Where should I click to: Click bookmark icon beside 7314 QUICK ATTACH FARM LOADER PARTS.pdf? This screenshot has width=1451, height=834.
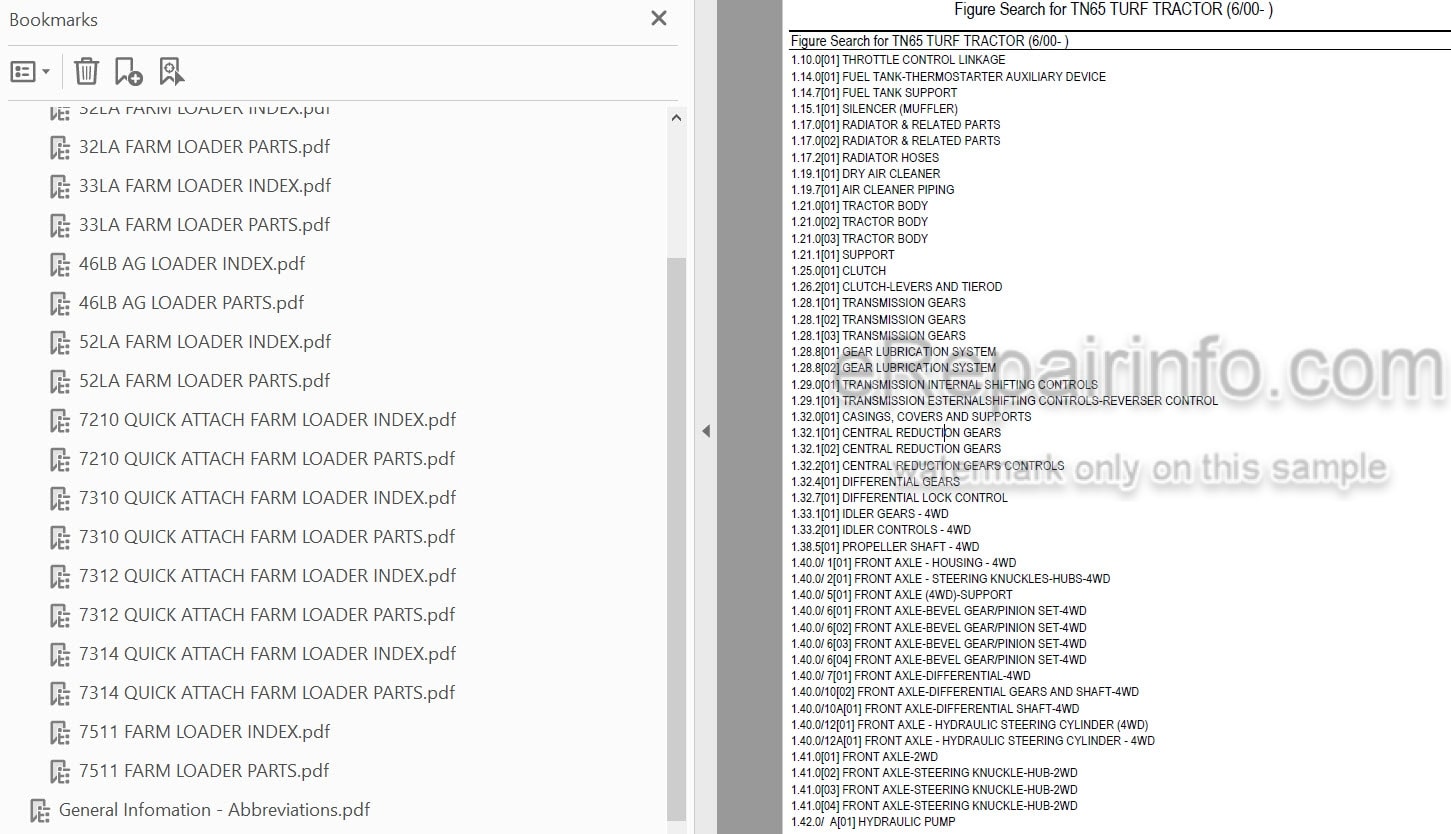60,694
